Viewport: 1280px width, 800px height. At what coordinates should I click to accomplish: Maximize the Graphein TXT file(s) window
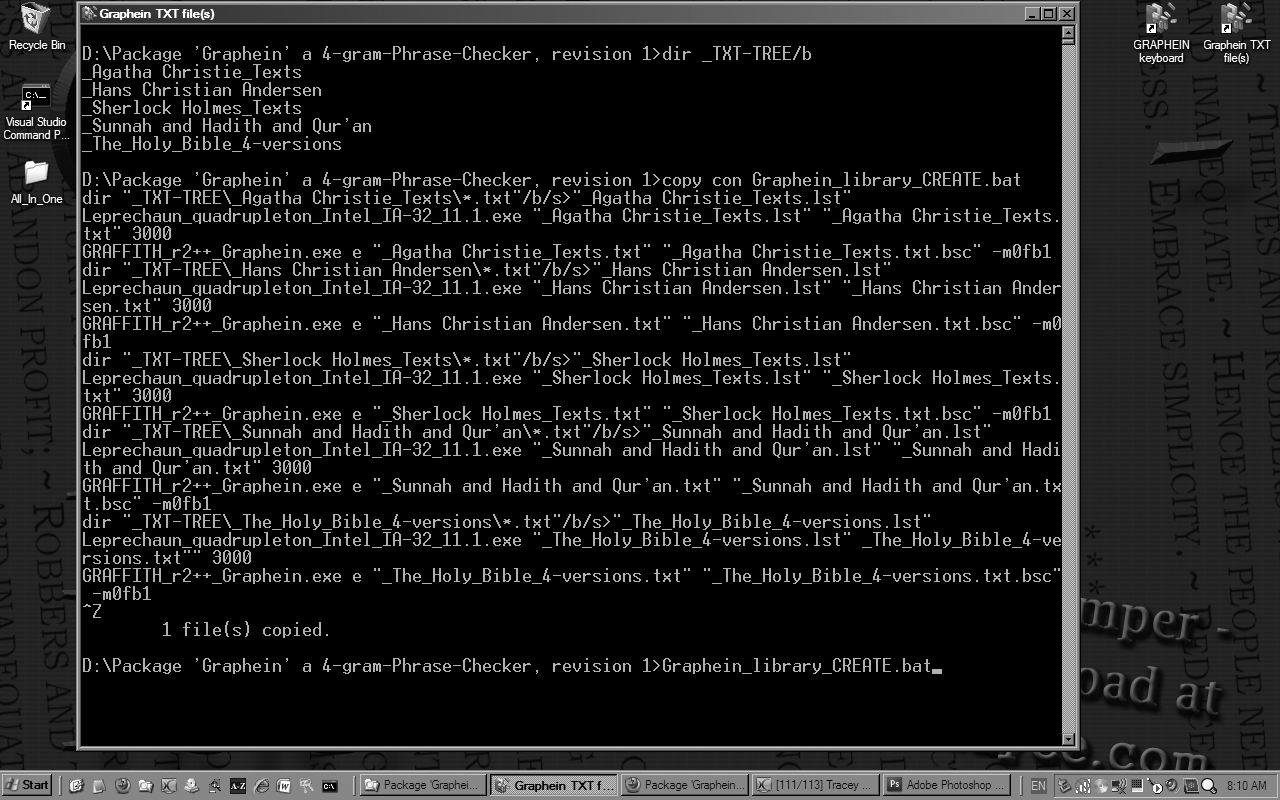tap(1049, 14)
